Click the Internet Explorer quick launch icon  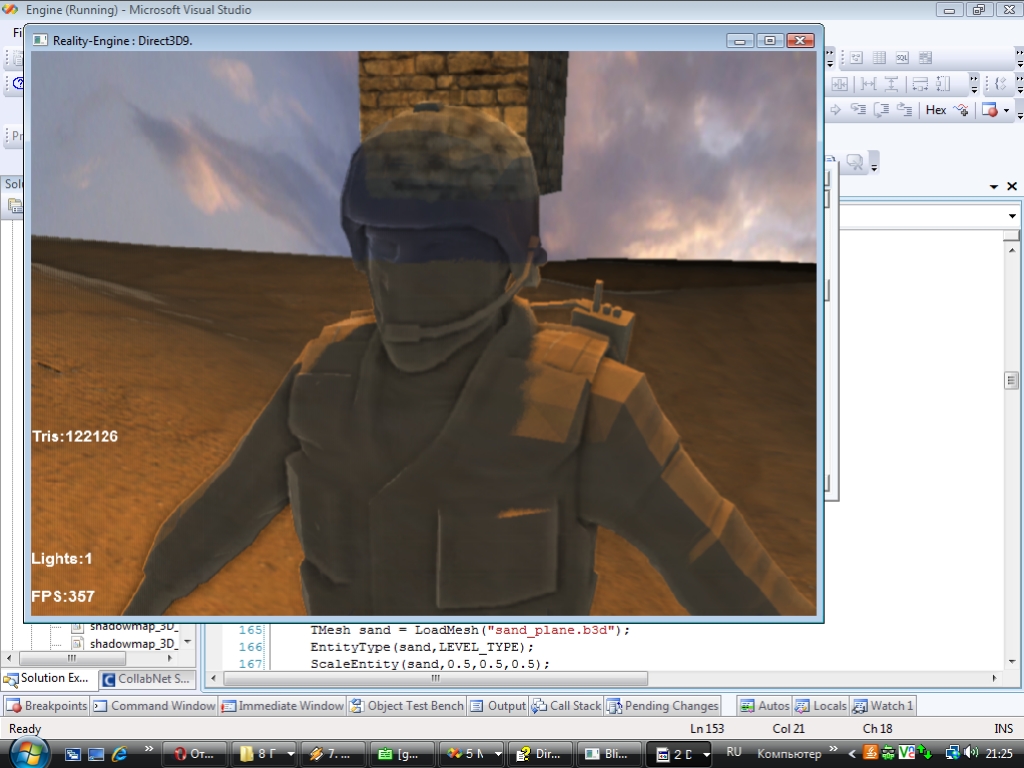coord(119,753)
